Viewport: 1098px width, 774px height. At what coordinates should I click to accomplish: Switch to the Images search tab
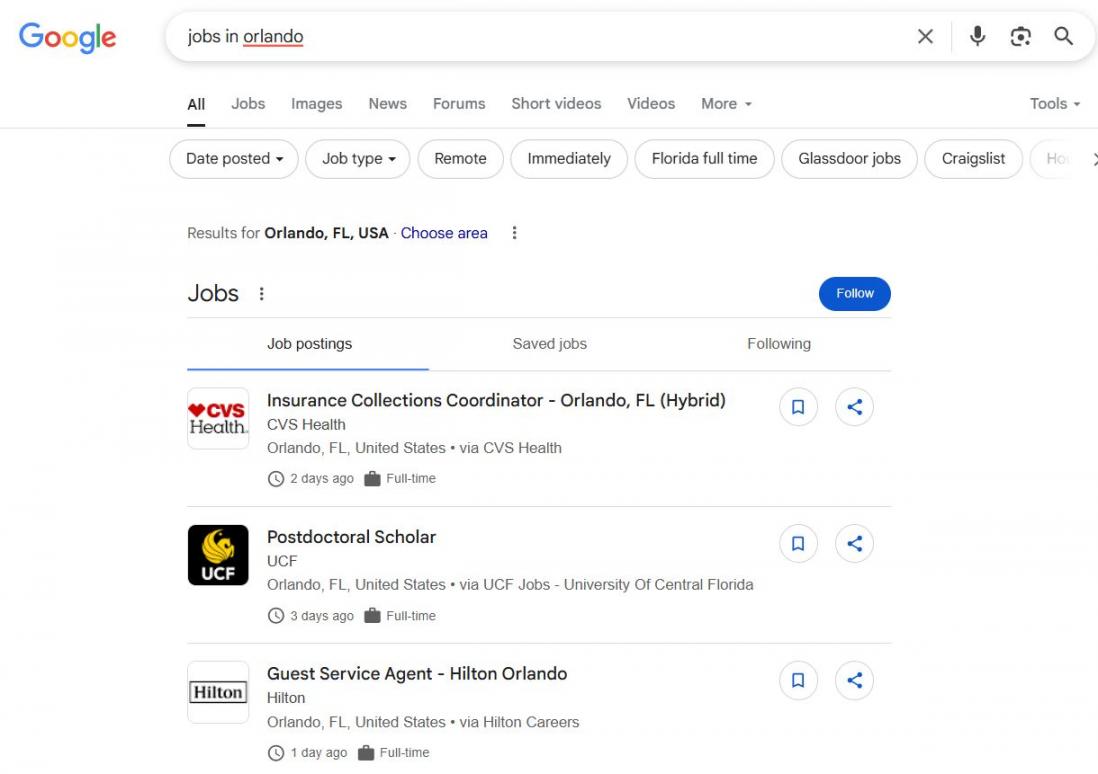tap(317, 104)
